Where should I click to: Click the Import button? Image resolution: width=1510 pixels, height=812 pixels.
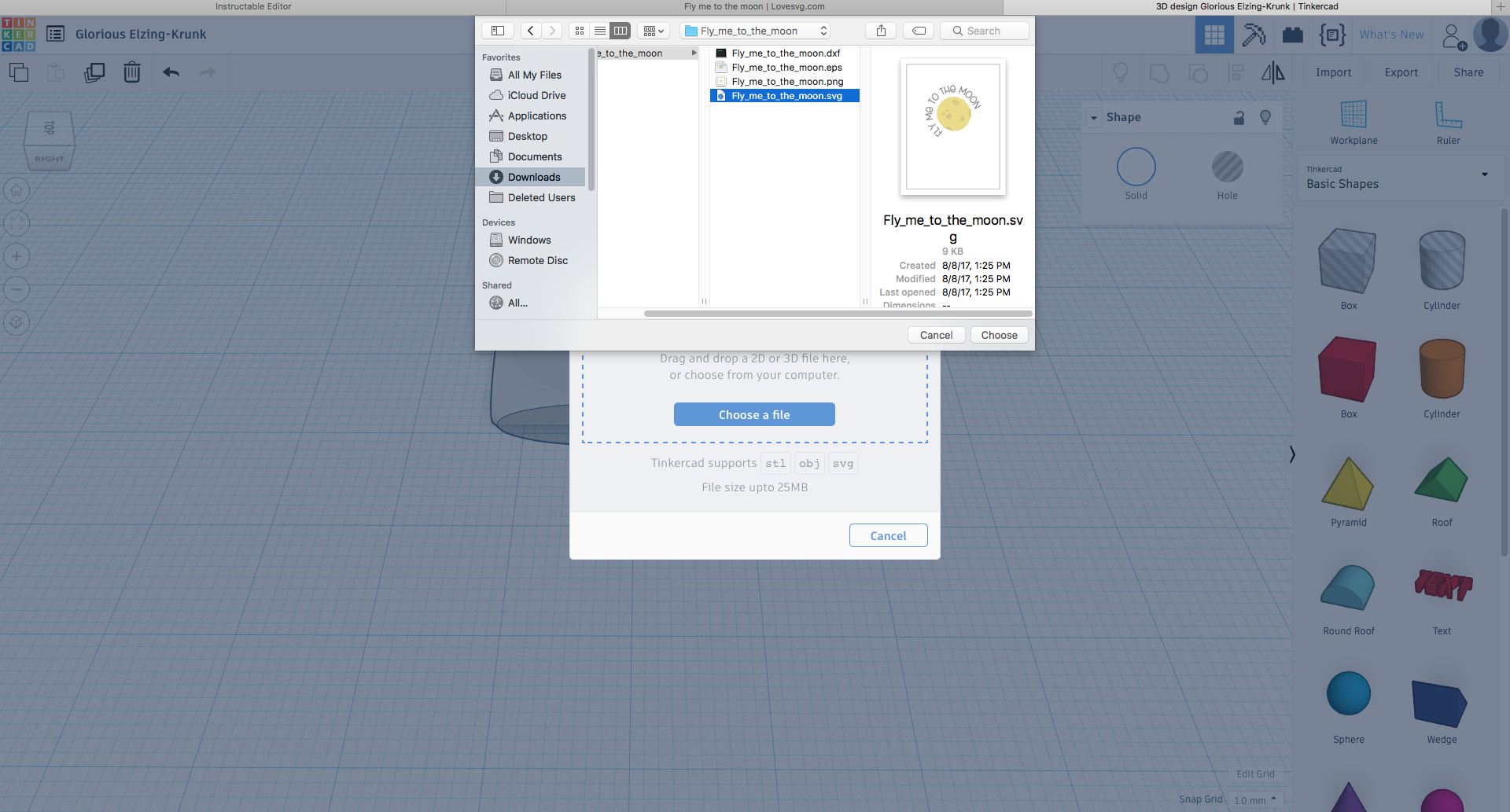click(1334, 72)
